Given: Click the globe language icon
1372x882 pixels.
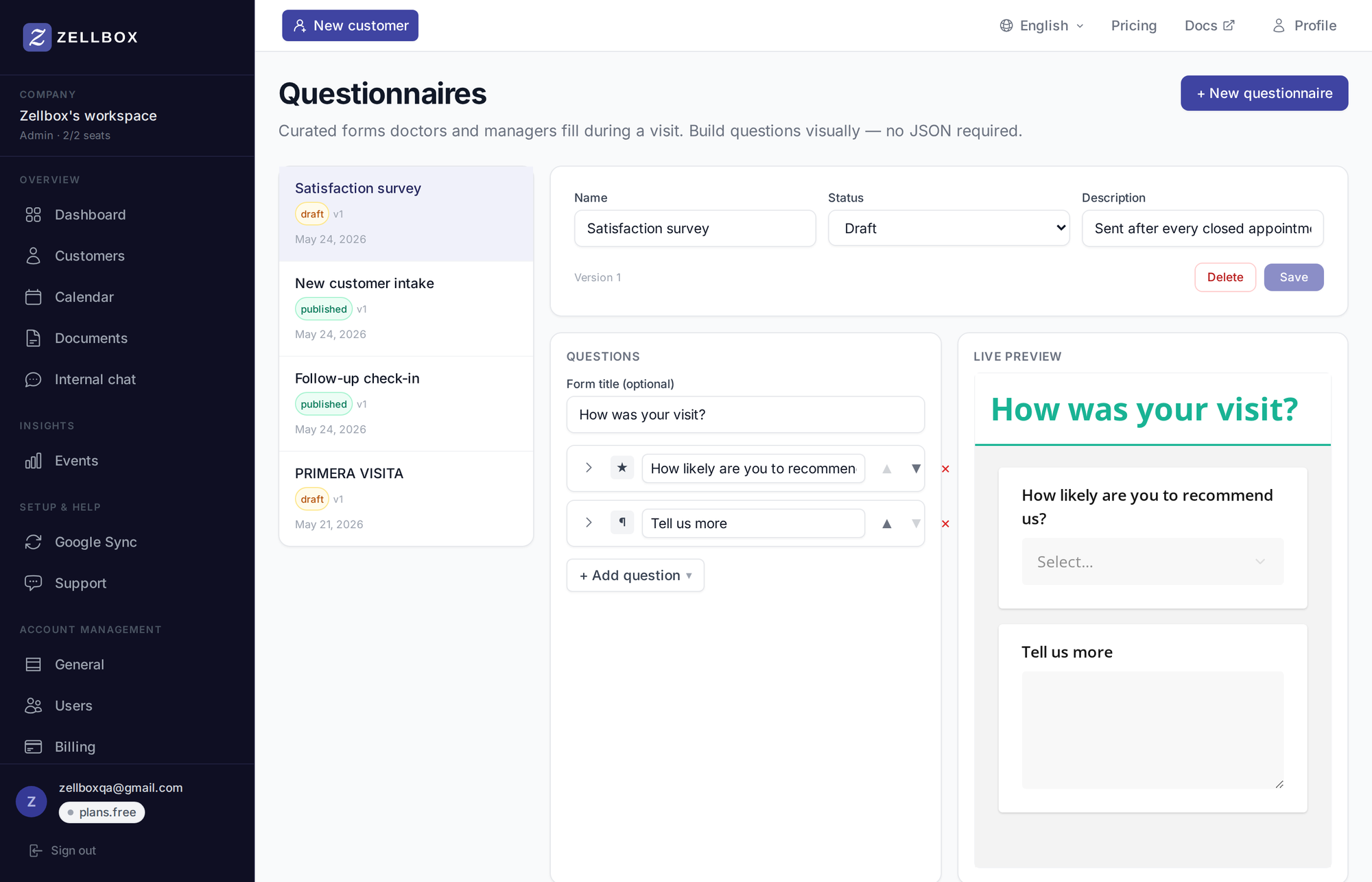Looking at the screenshot, I should (x=1006, y=25).
